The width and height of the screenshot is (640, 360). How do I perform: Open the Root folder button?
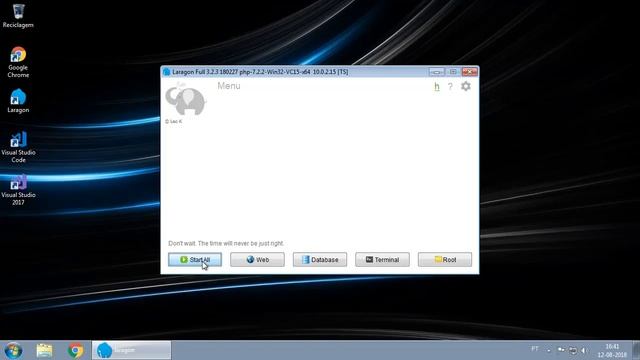point(445,260)
